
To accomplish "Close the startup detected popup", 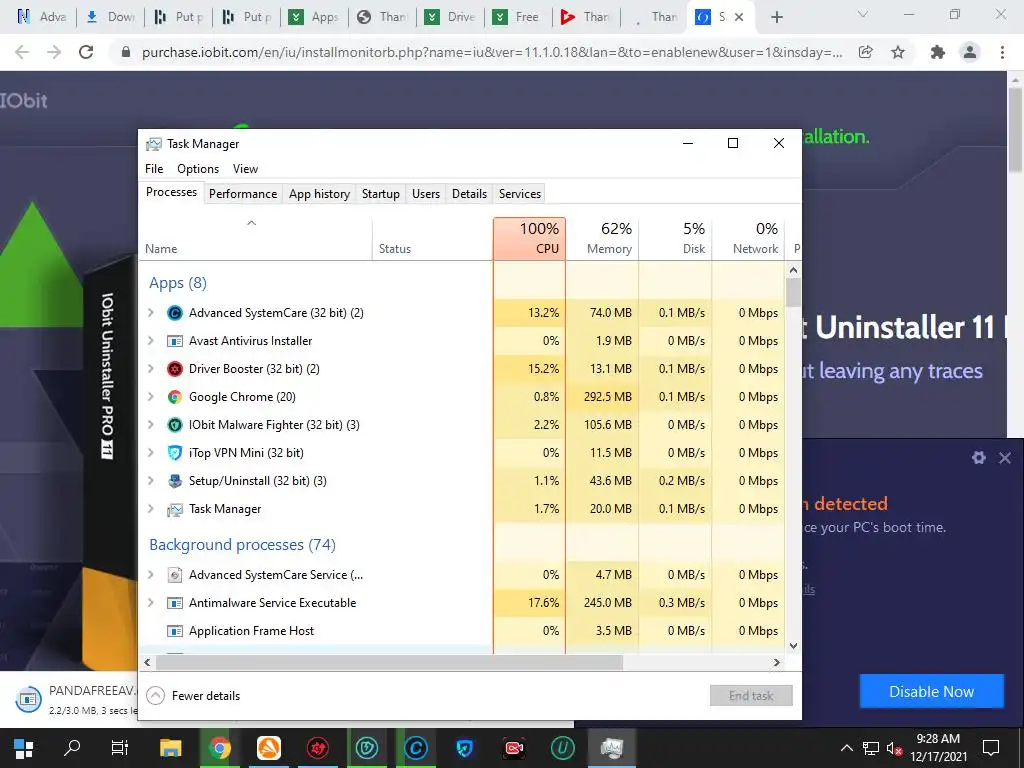I will coord(1005,458).
